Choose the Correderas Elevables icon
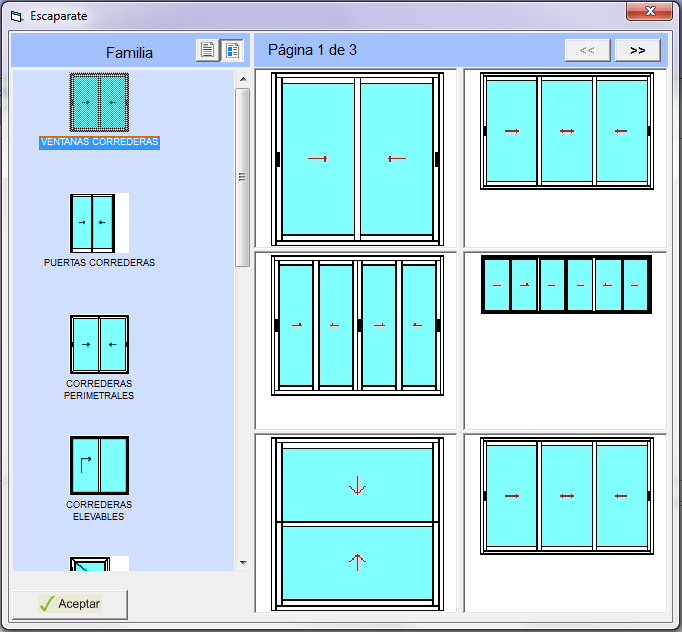 99,466
